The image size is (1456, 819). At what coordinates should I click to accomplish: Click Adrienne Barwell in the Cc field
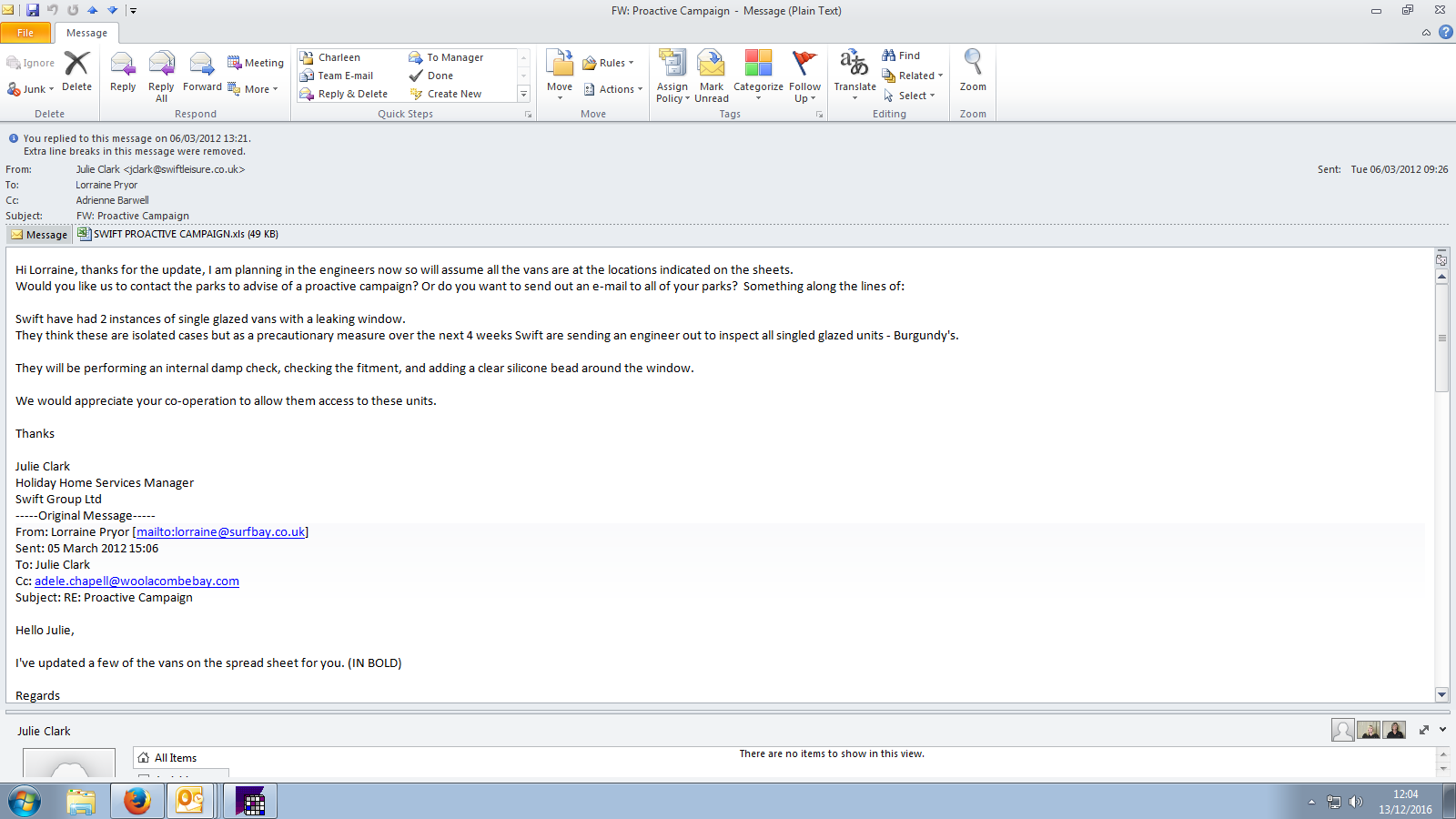112,200
